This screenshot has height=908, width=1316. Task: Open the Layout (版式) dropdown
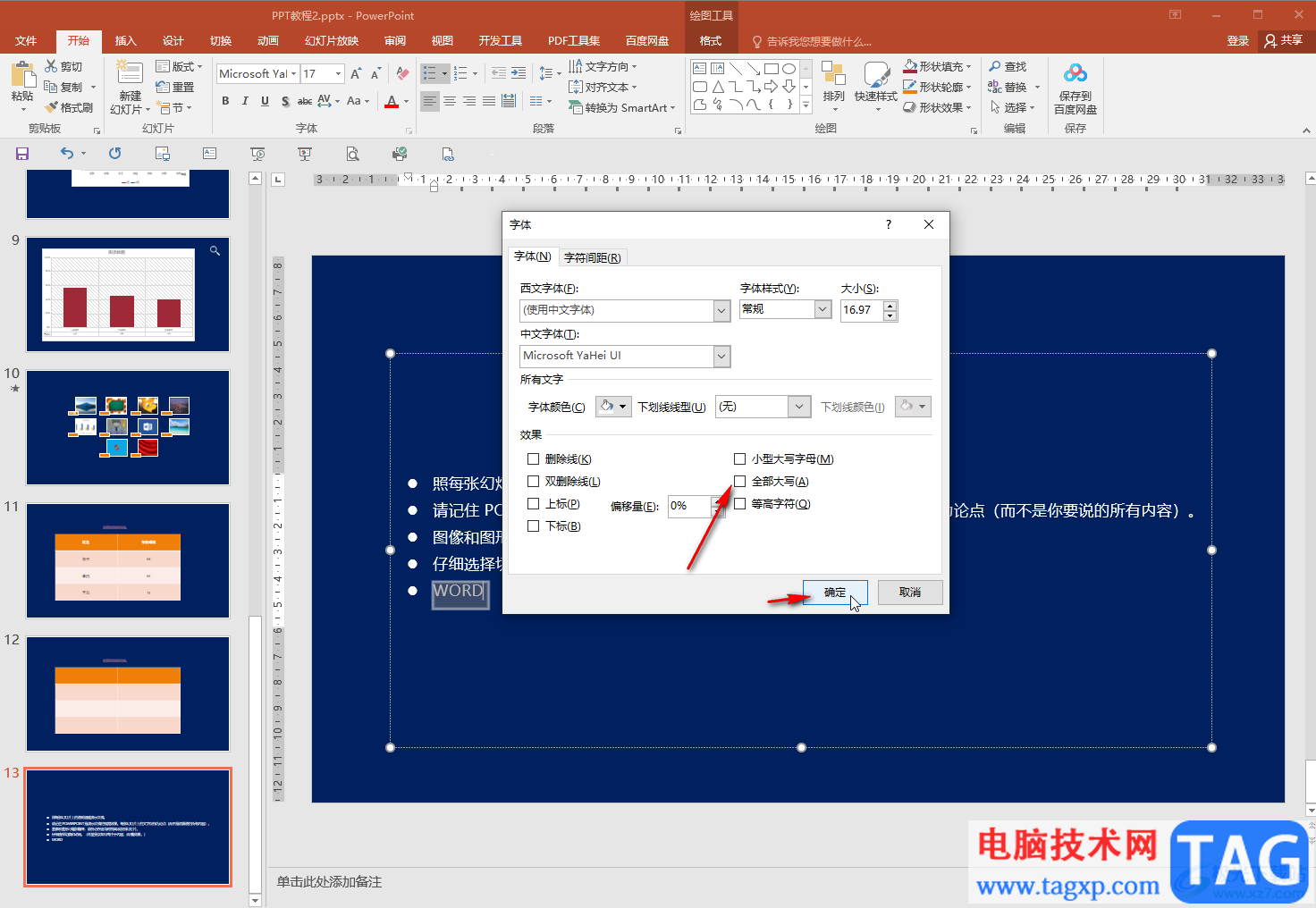click(179, 66)
